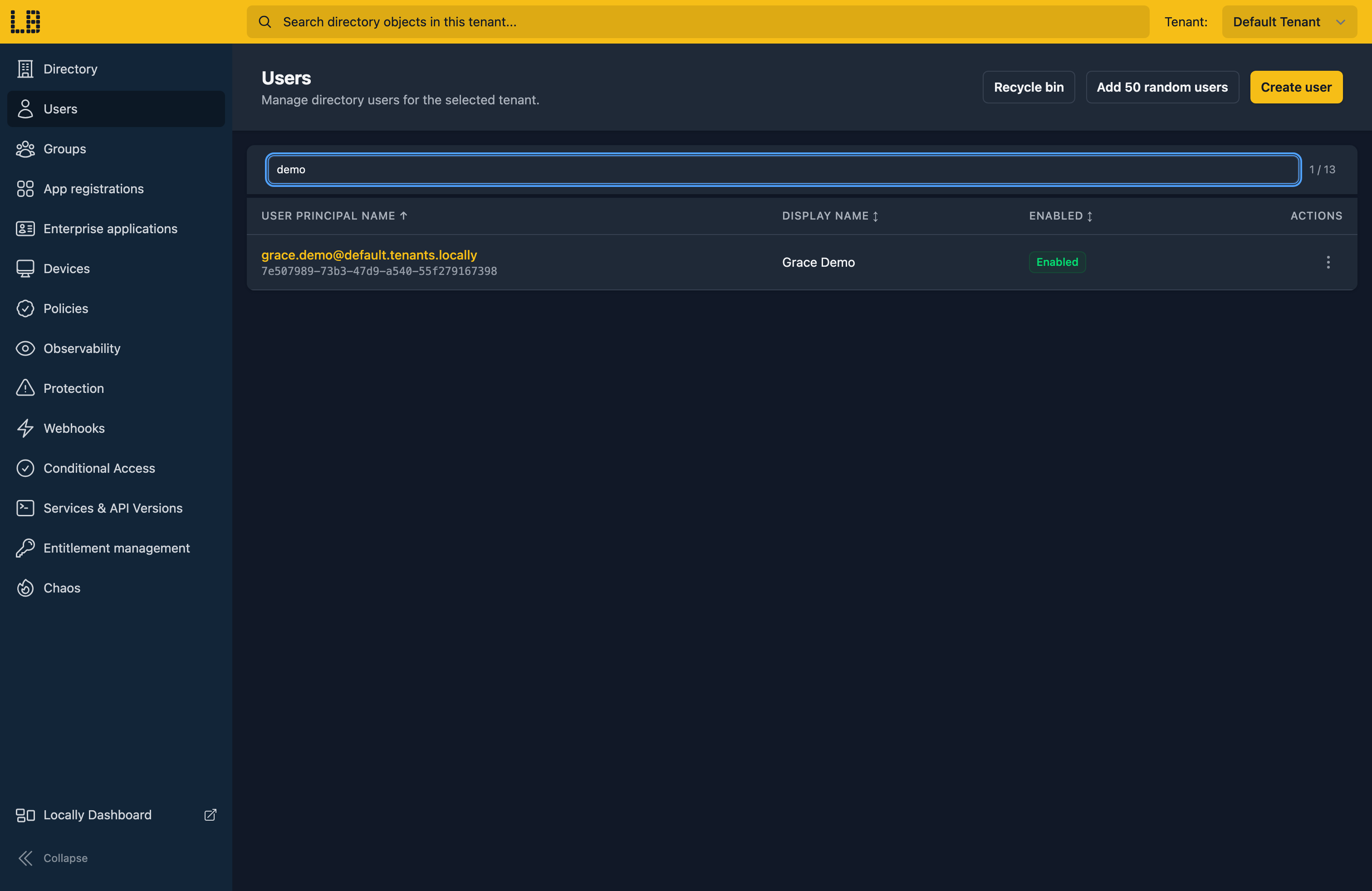Click the Enabled status badge

click(x=1057, y=262)
